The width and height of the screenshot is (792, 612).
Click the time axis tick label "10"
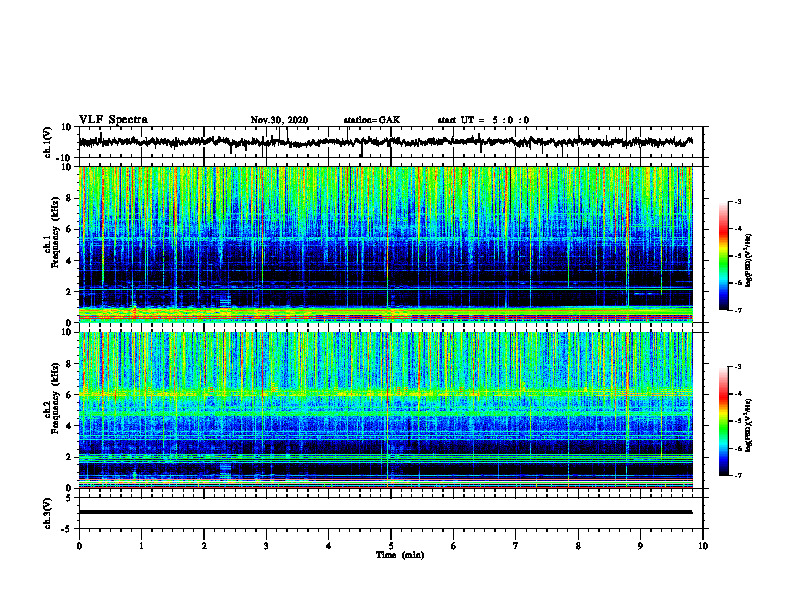703,546
